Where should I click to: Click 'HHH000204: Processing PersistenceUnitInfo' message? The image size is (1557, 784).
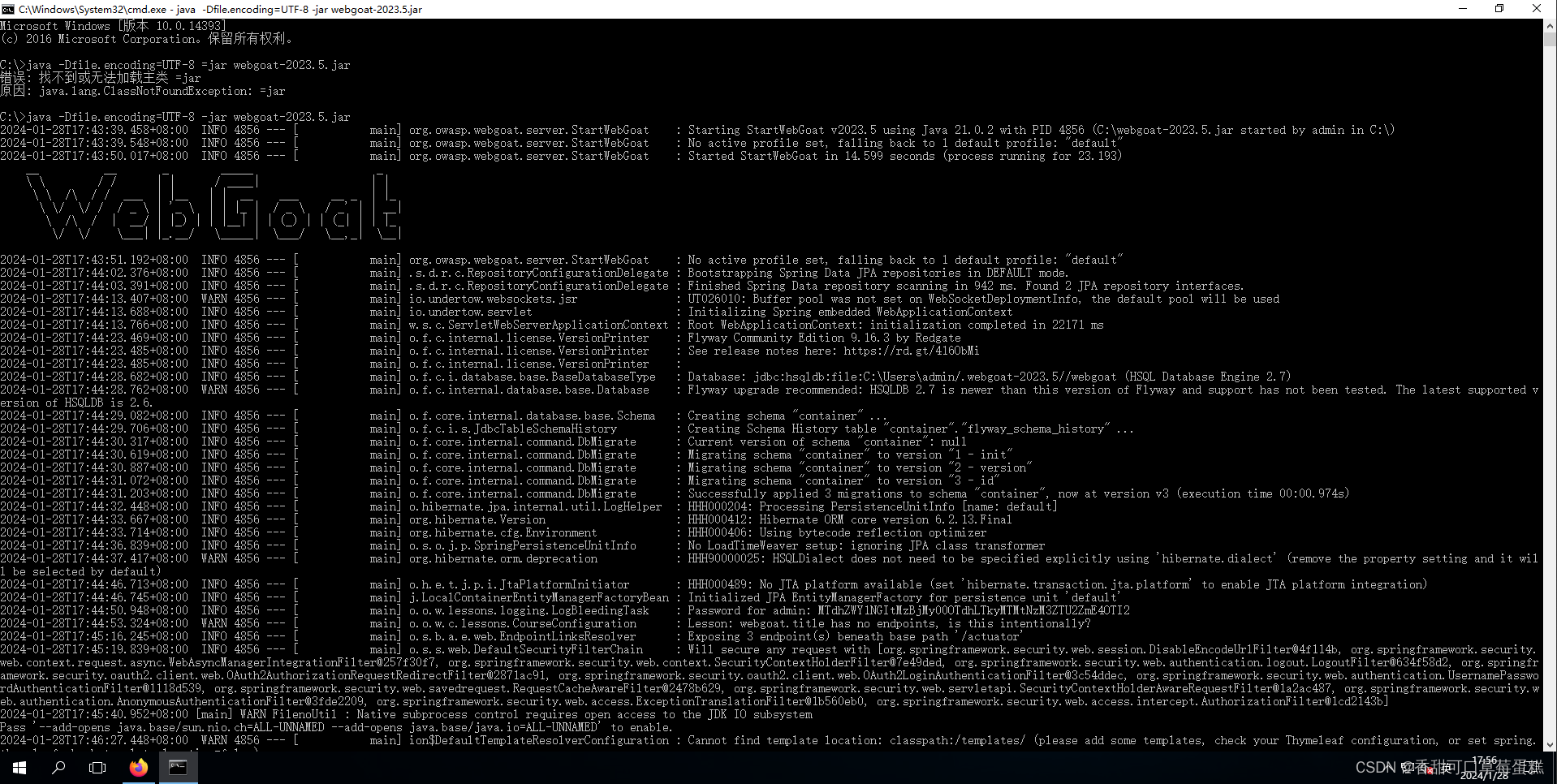[x=873, y=506]
